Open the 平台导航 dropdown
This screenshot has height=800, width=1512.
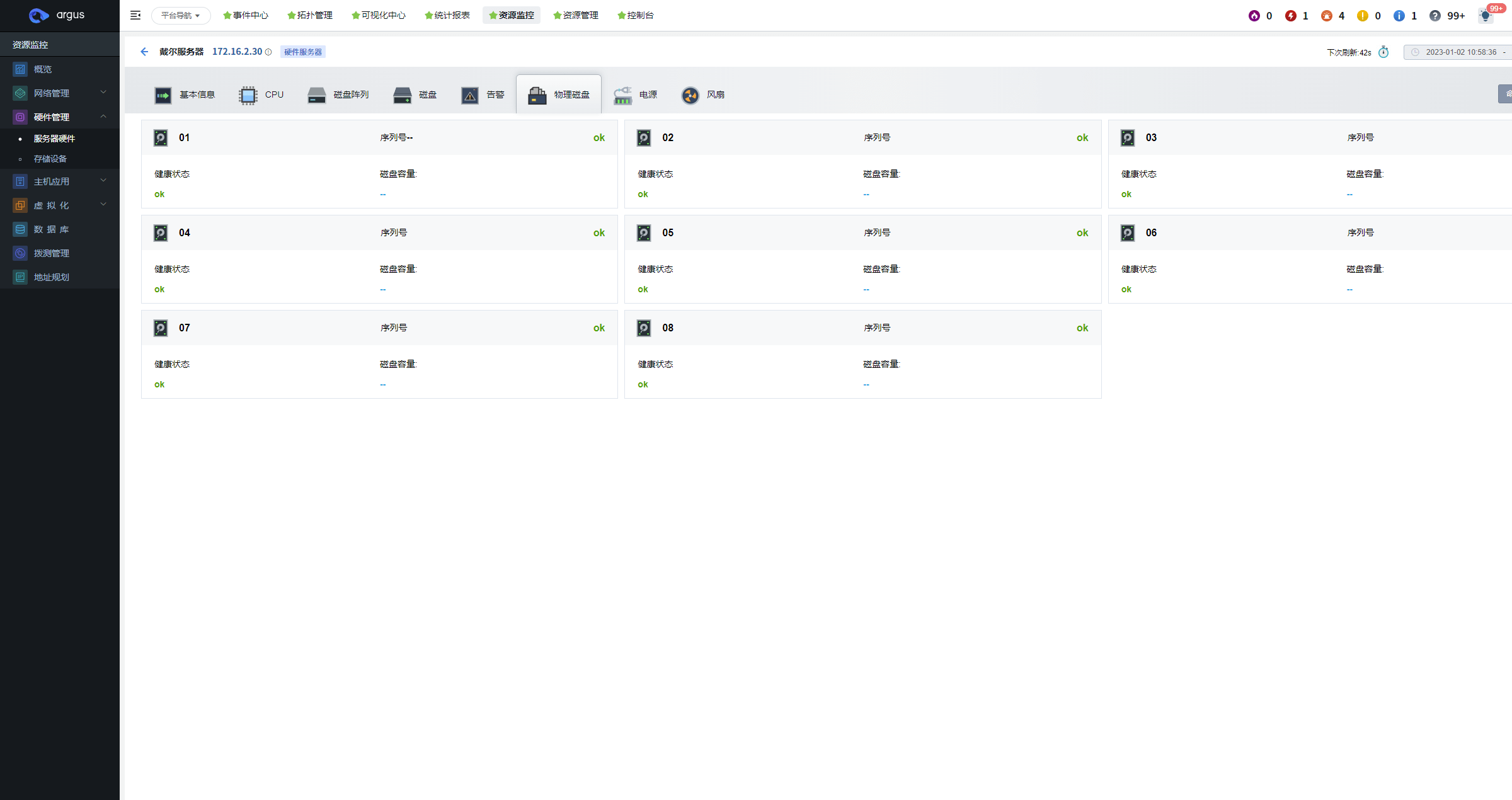[181, 15]
